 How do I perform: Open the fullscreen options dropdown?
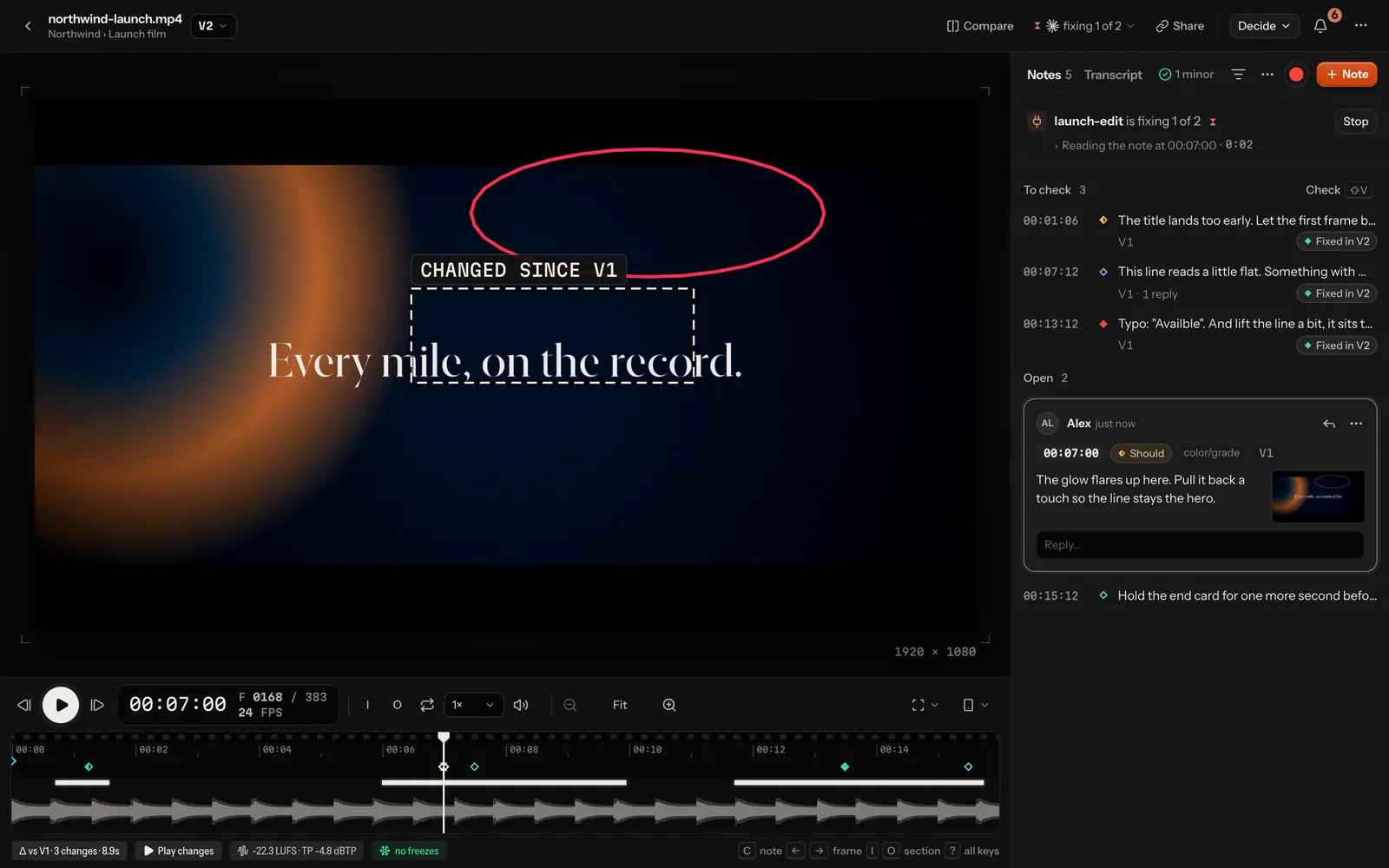pyautogui.click(x=925, y=705)
